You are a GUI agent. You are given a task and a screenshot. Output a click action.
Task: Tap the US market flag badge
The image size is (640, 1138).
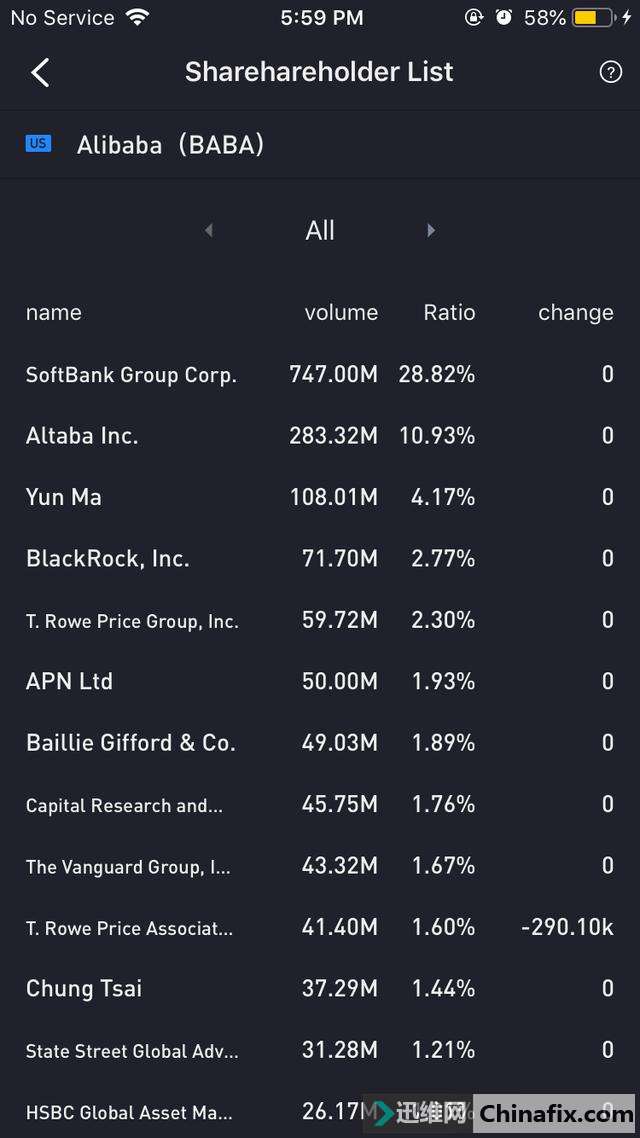coord(38,144)
